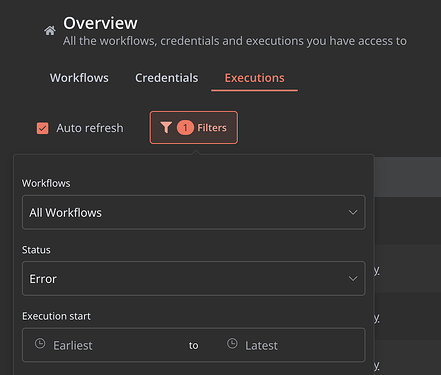Switch to the Credentials tab
Screen dimensions: 441x375
click(167, 78)
